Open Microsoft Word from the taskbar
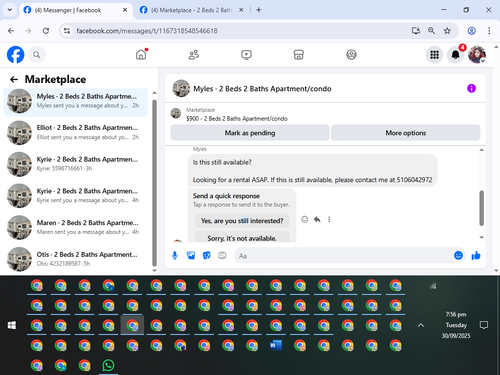 pos(276,345)
